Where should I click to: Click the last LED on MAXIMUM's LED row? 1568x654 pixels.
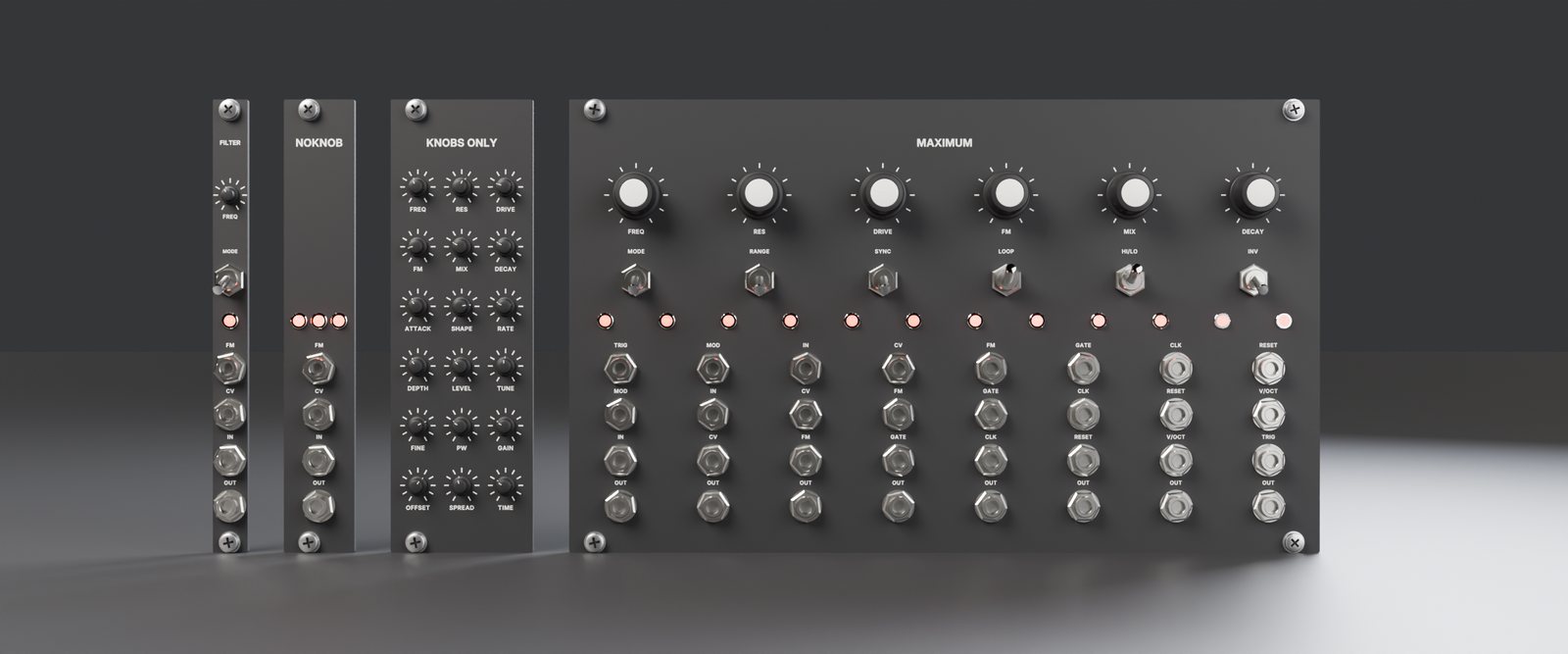click(x=1284, y=320)
